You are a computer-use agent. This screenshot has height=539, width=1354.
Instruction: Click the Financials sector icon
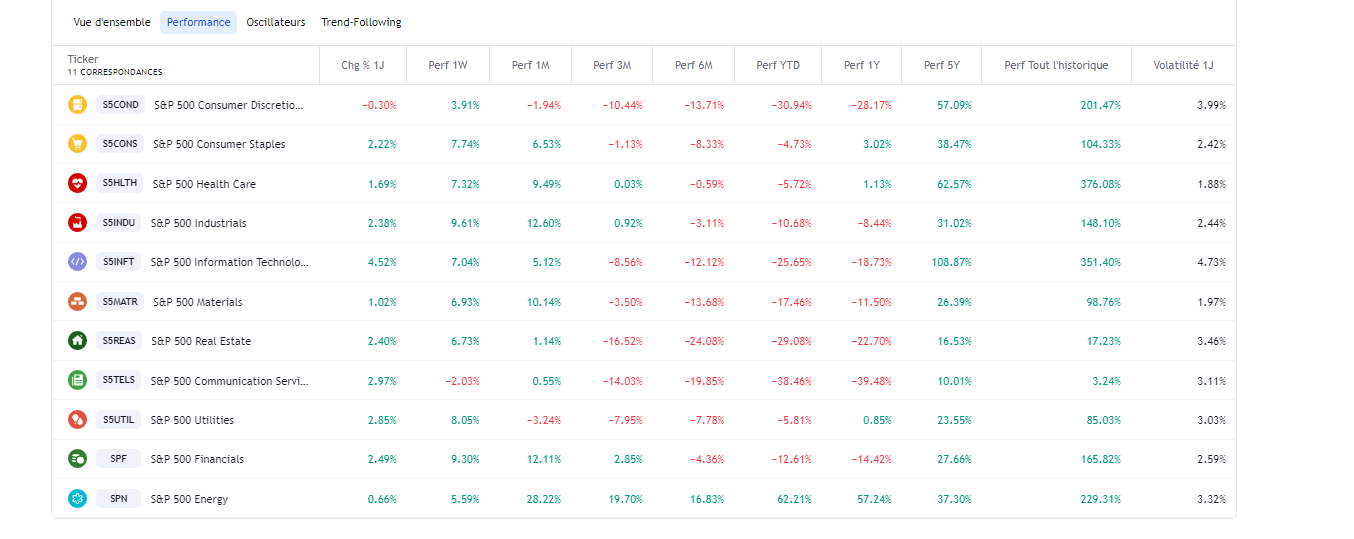[77, 459]
